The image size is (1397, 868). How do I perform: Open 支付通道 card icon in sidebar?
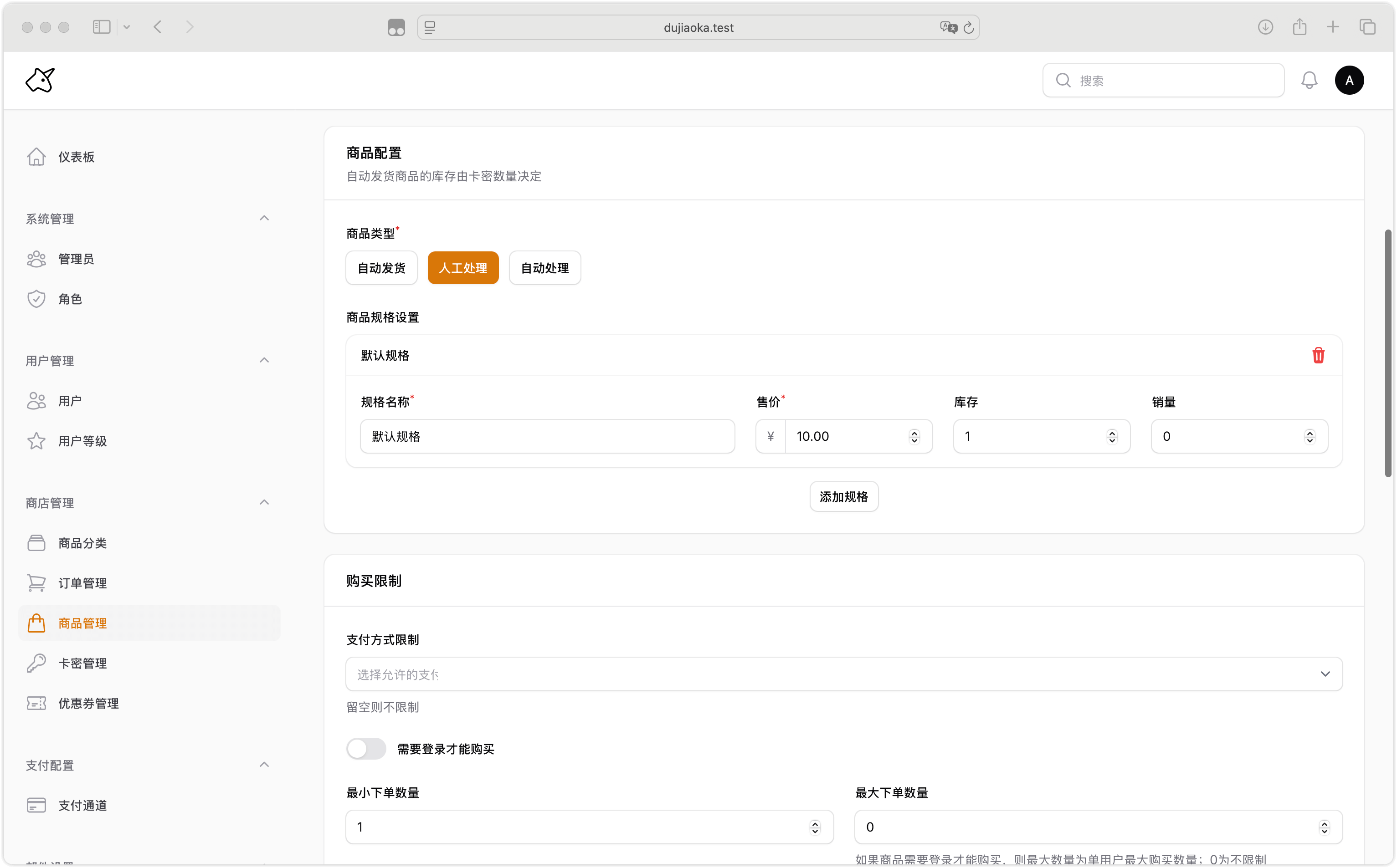[x=36, y=805]
